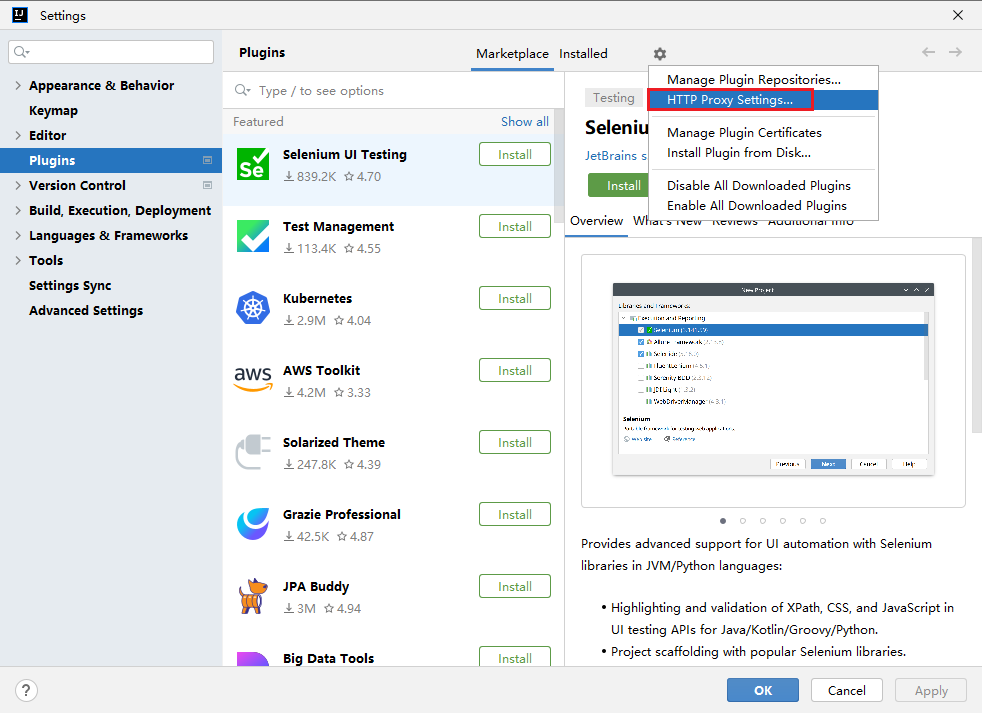Click the green Install button in details pane

[x=619, y=185]
